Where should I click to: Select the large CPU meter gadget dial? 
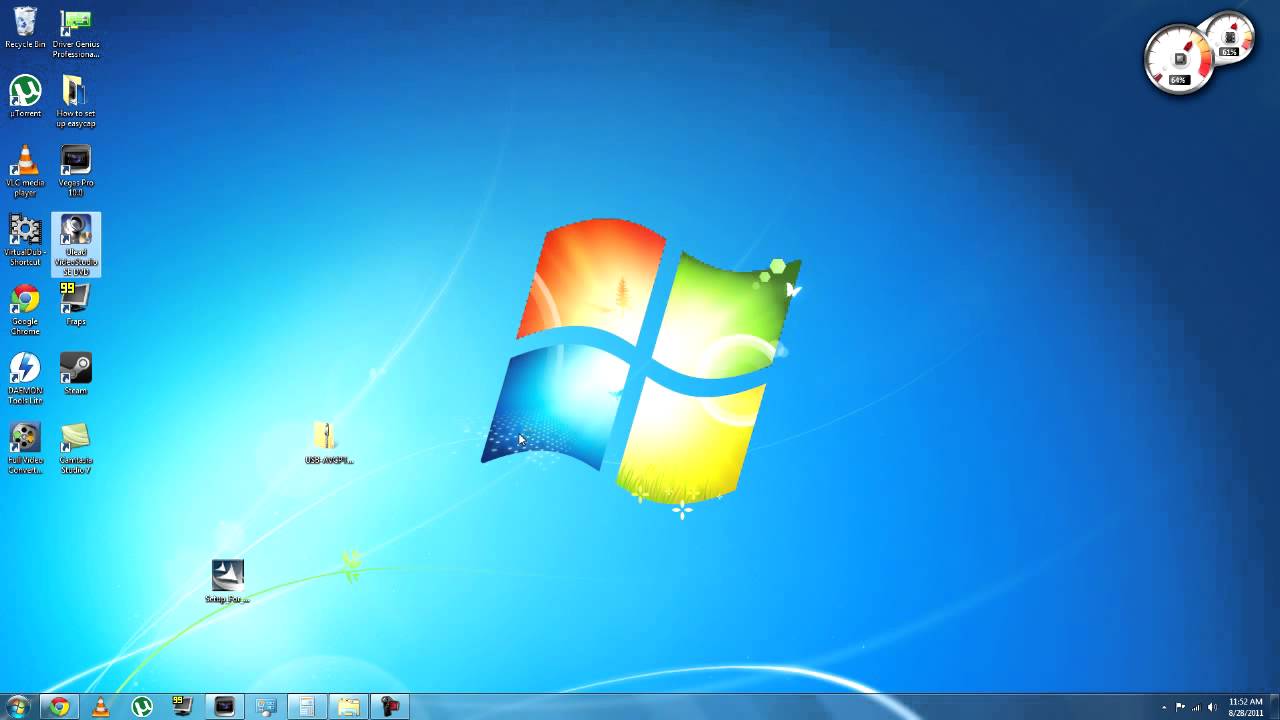point(1179,59)
